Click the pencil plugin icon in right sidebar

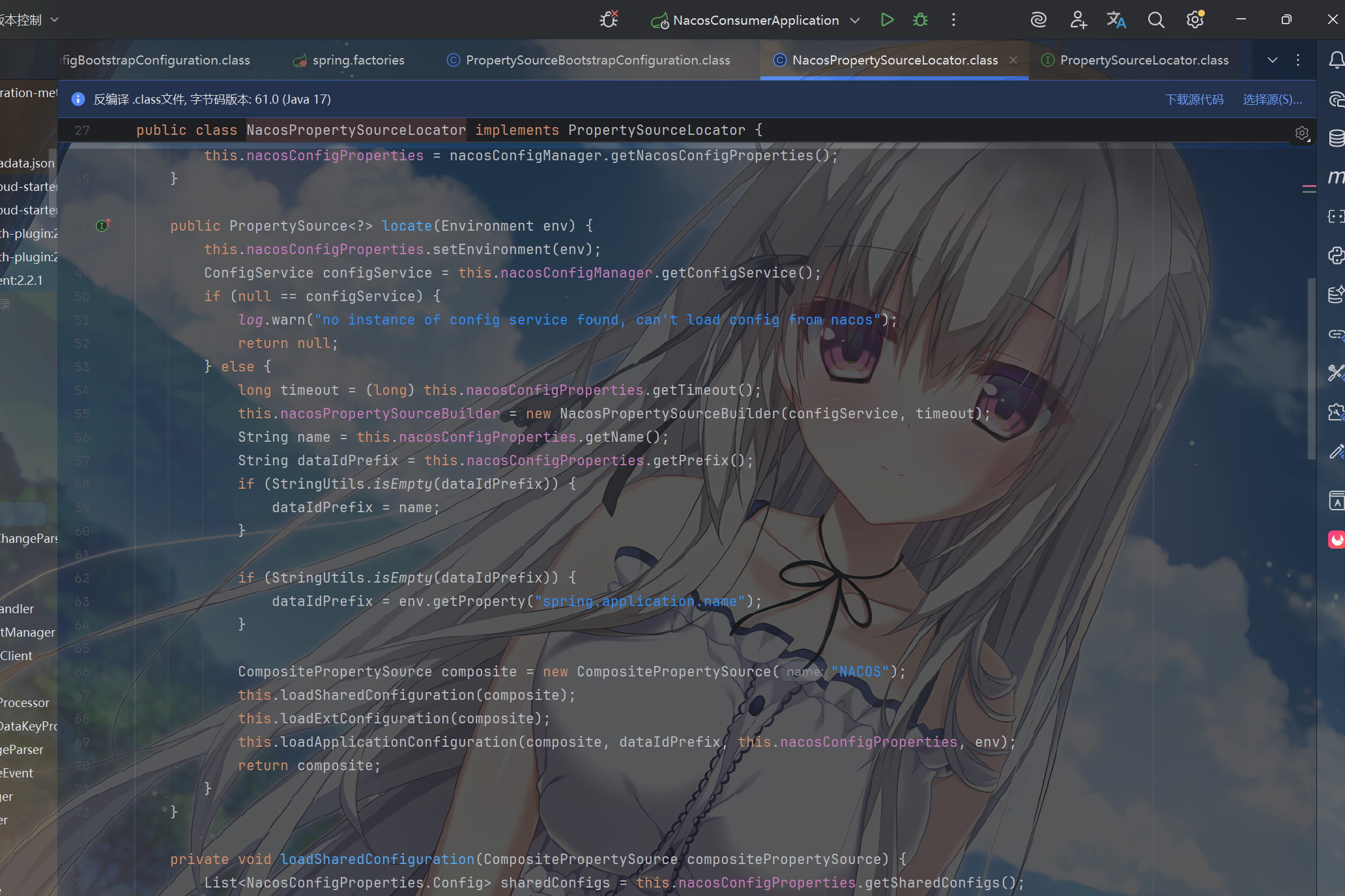point(1336,451)
